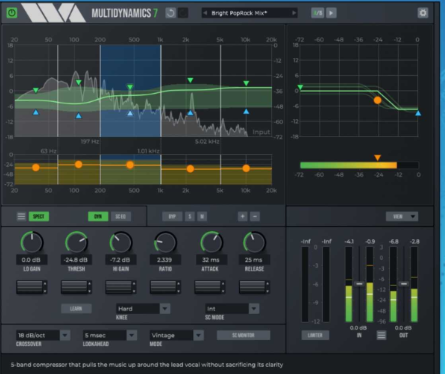The image size is (445, 374).
Task: Switch to the DYN tab
Action: point(98,216)
